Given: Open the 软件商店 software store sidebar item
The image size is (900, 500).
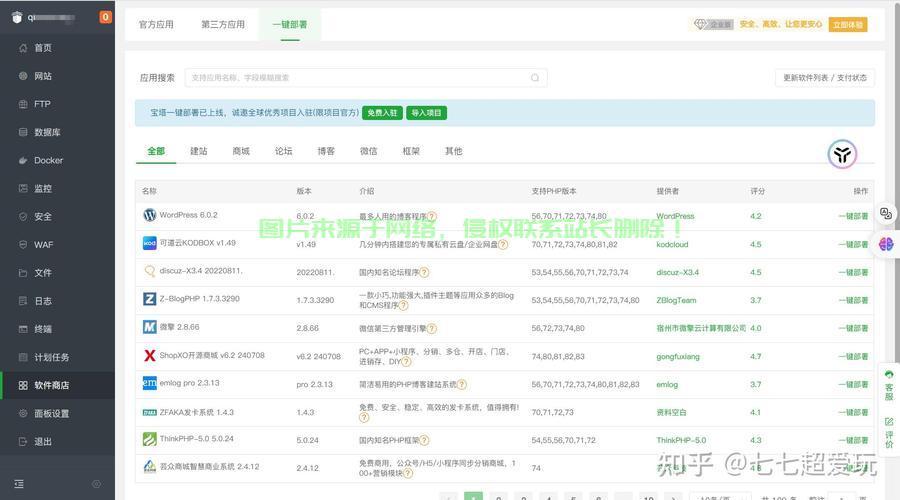Looking at the screenshot, I should pyautogui.click(x=57, y=385).
